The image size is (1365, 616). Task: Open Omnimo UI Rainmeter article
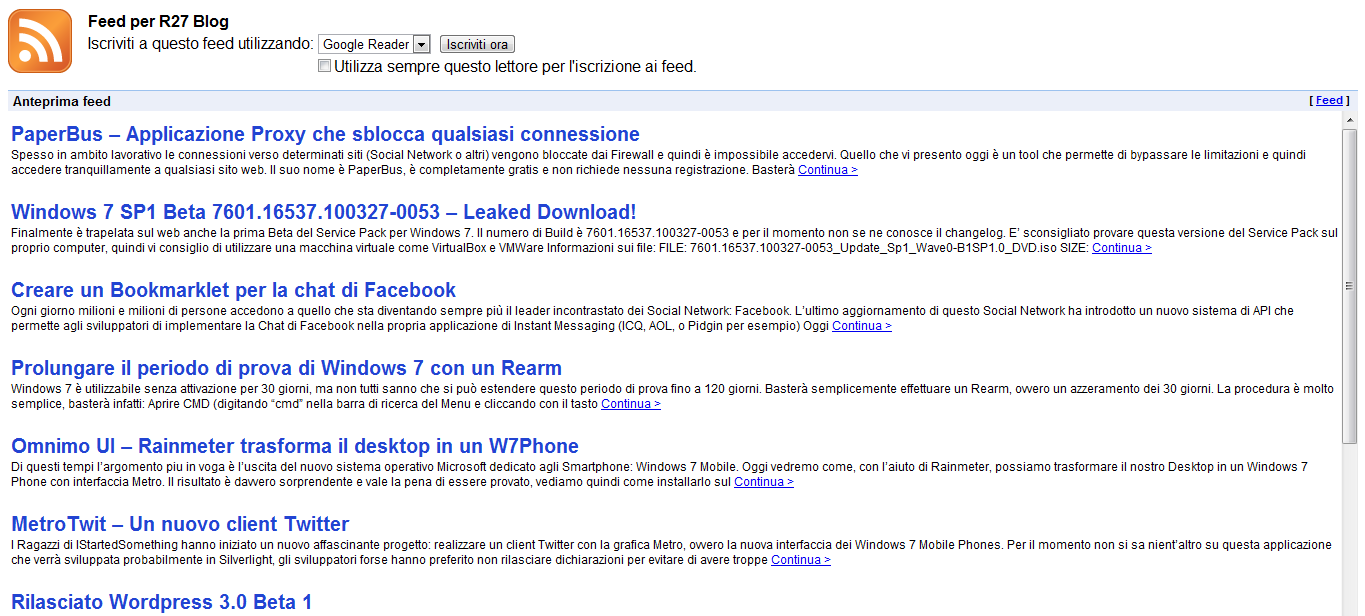point(295,446)
